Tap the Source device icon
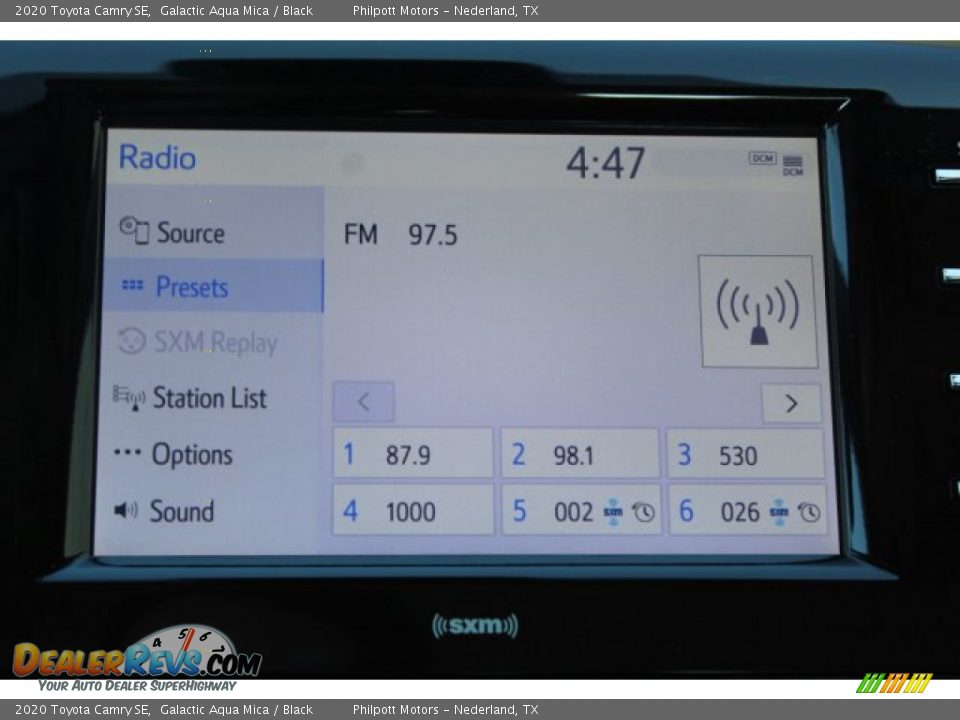960x720 pixels. 133,231
